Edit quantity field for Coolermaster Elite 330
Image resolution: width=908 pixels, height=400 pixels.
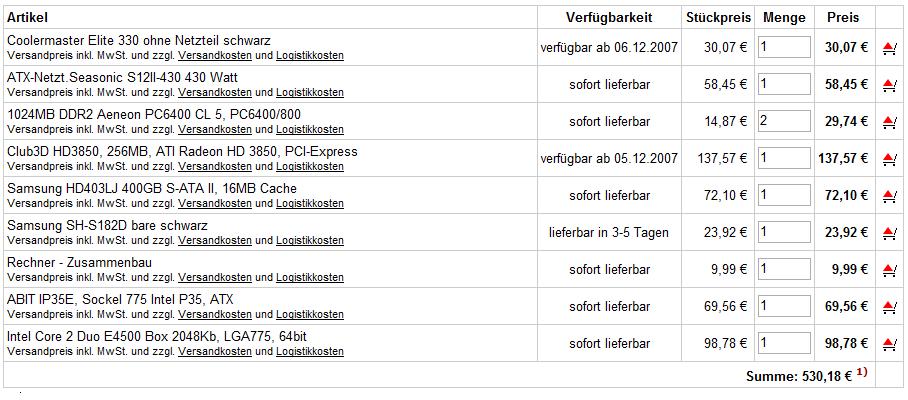click(x=785, y=47)
